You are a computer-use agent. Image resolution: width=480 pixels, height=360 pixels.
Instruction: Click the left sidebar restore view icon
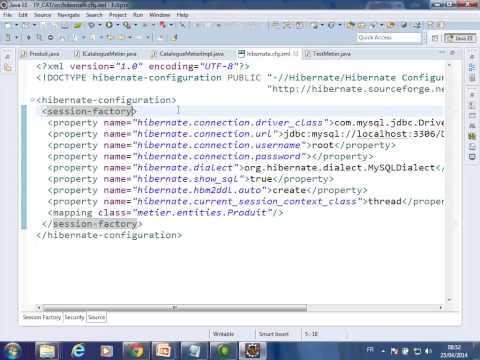[x=8, y=57]
